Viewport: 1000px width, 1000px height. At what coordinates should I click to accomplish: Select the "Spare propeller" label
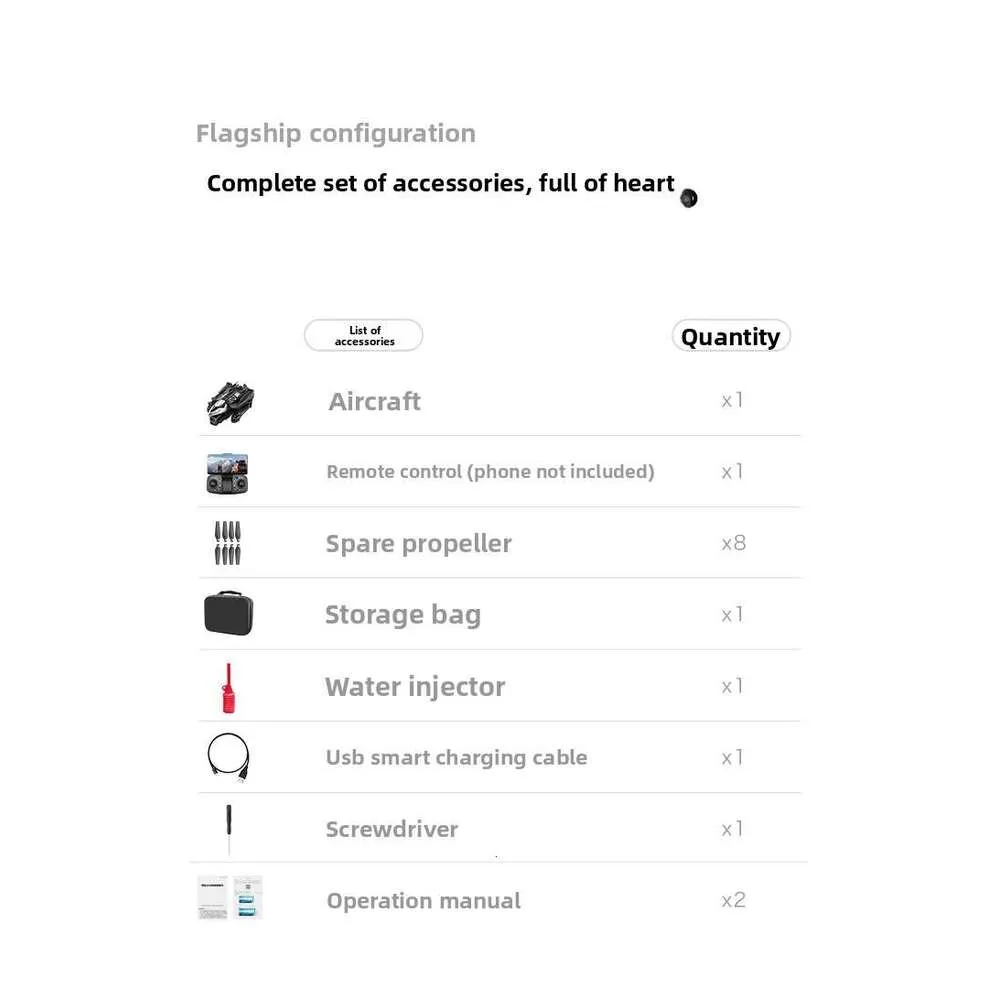[418, 543]
